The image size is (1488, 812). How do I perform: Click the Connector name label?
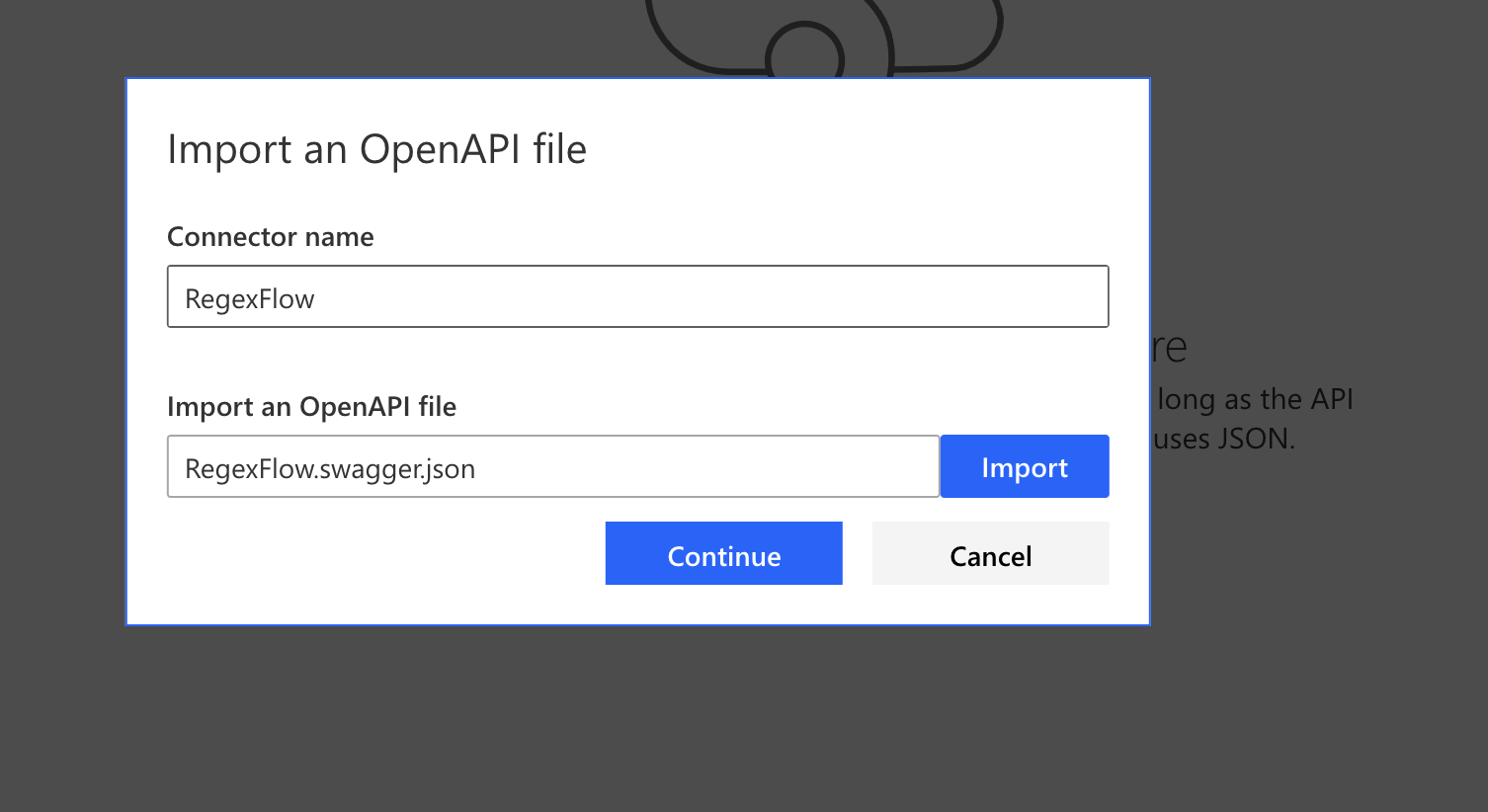pos(270,237)
